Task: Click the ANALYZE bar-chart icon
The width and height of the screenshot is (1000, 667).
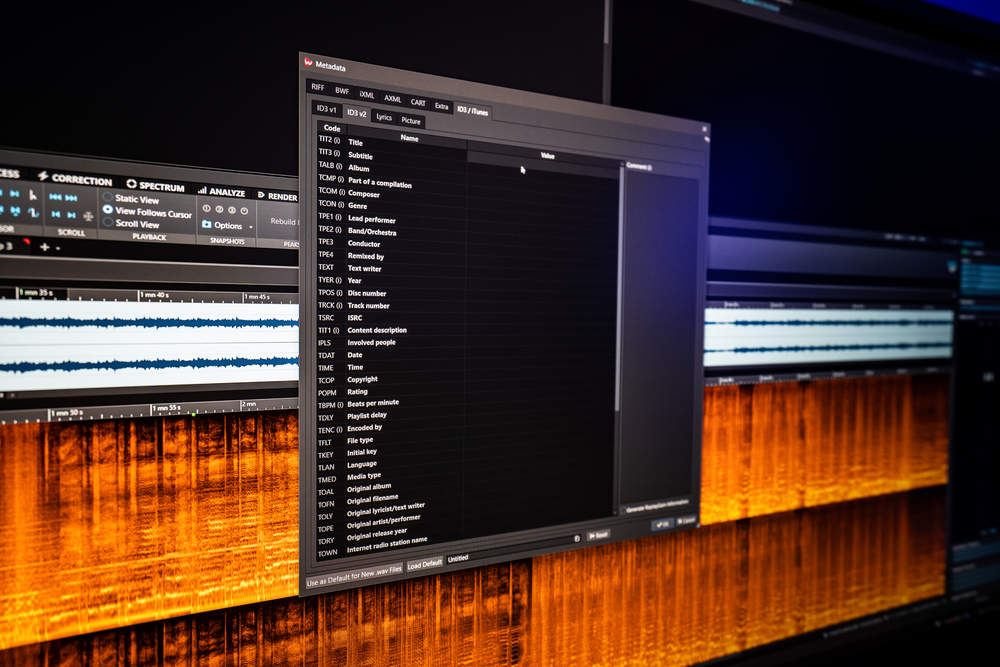Action: [x=202, y=192]
